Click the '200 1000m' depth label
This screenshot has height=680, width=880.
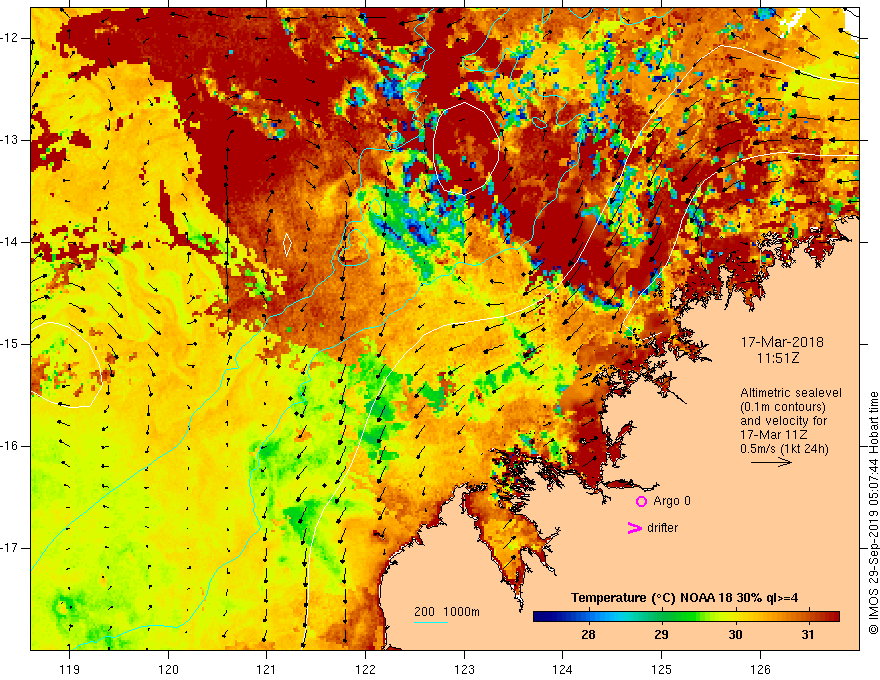click(x=447, y=612)
